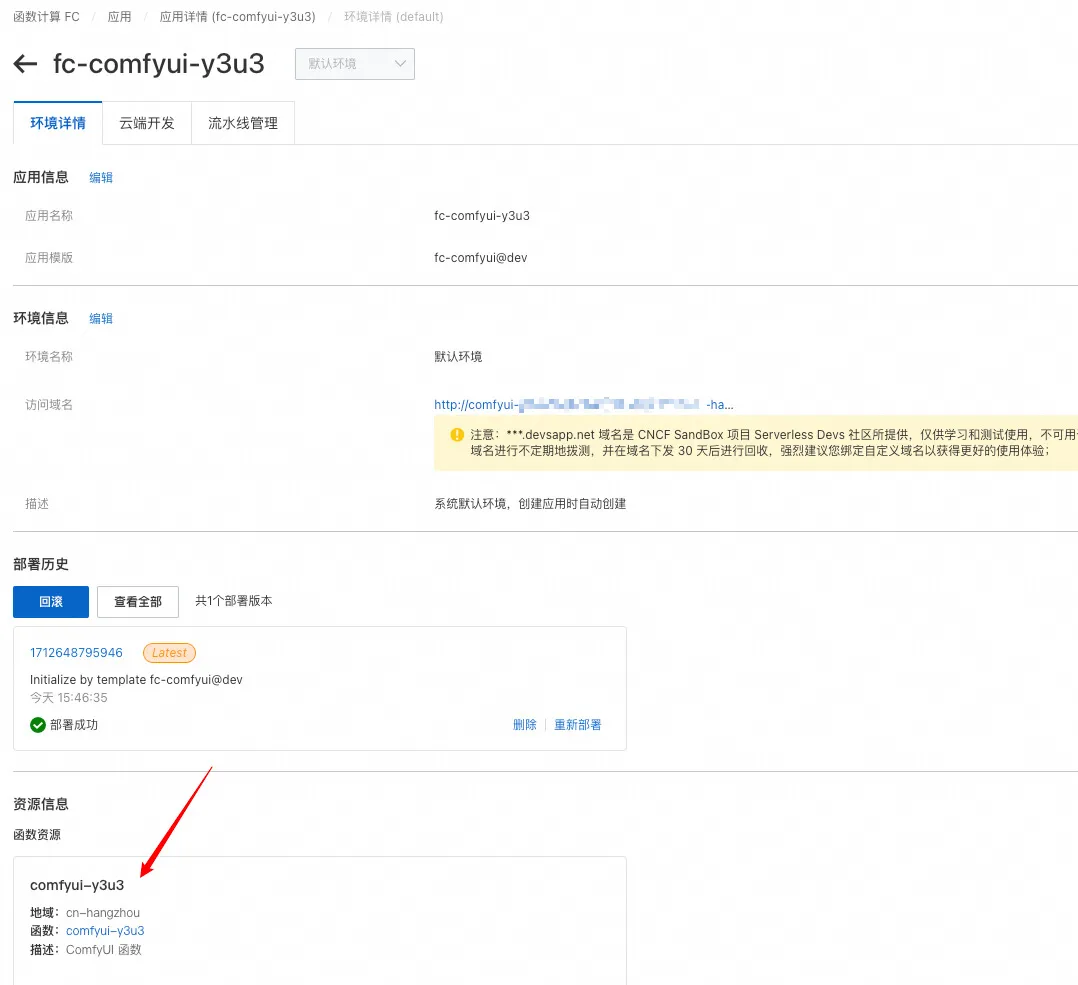The image size is (1078, 985).
Task: Click the green 部署成功 check icon
Action: 38,724
